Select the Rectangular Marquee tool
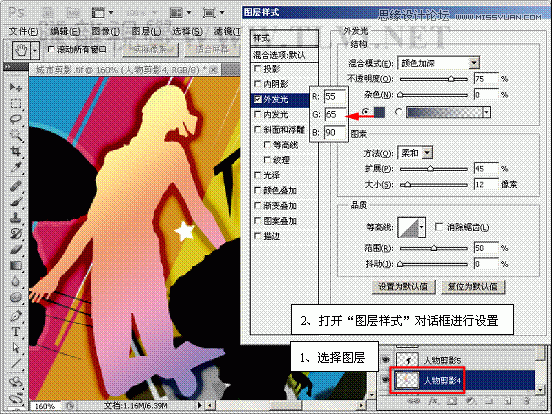 tap(15, 104)
